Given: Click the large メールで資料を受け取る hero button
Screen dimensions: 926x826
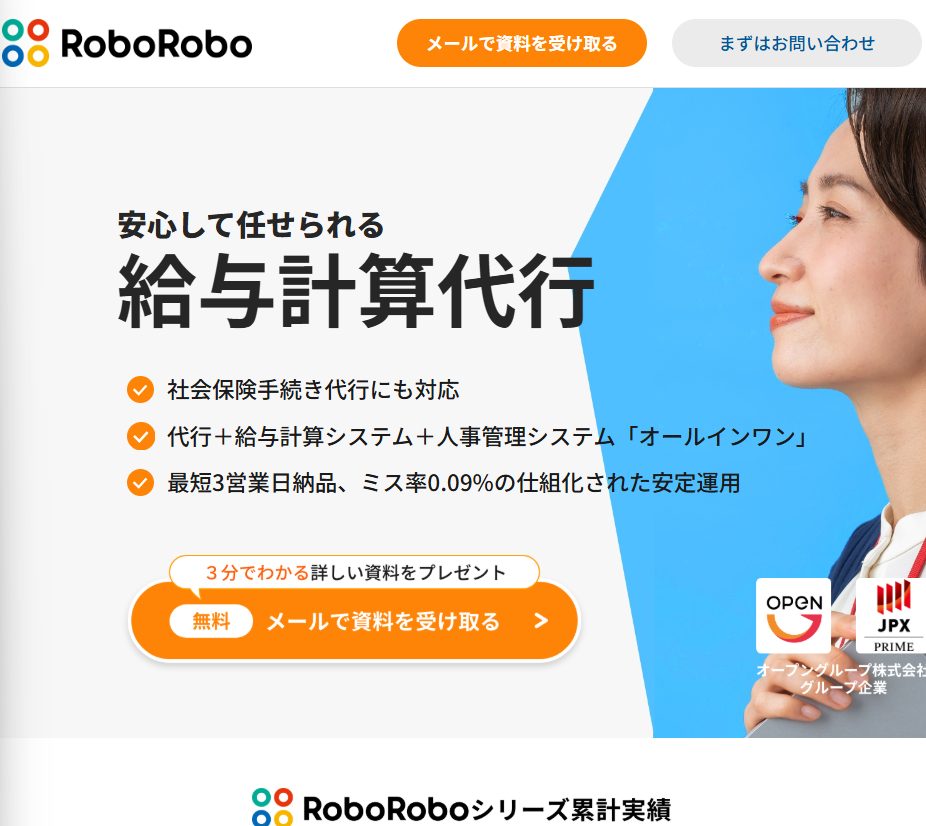Looking at the screenshot, I should pos(354,621).
